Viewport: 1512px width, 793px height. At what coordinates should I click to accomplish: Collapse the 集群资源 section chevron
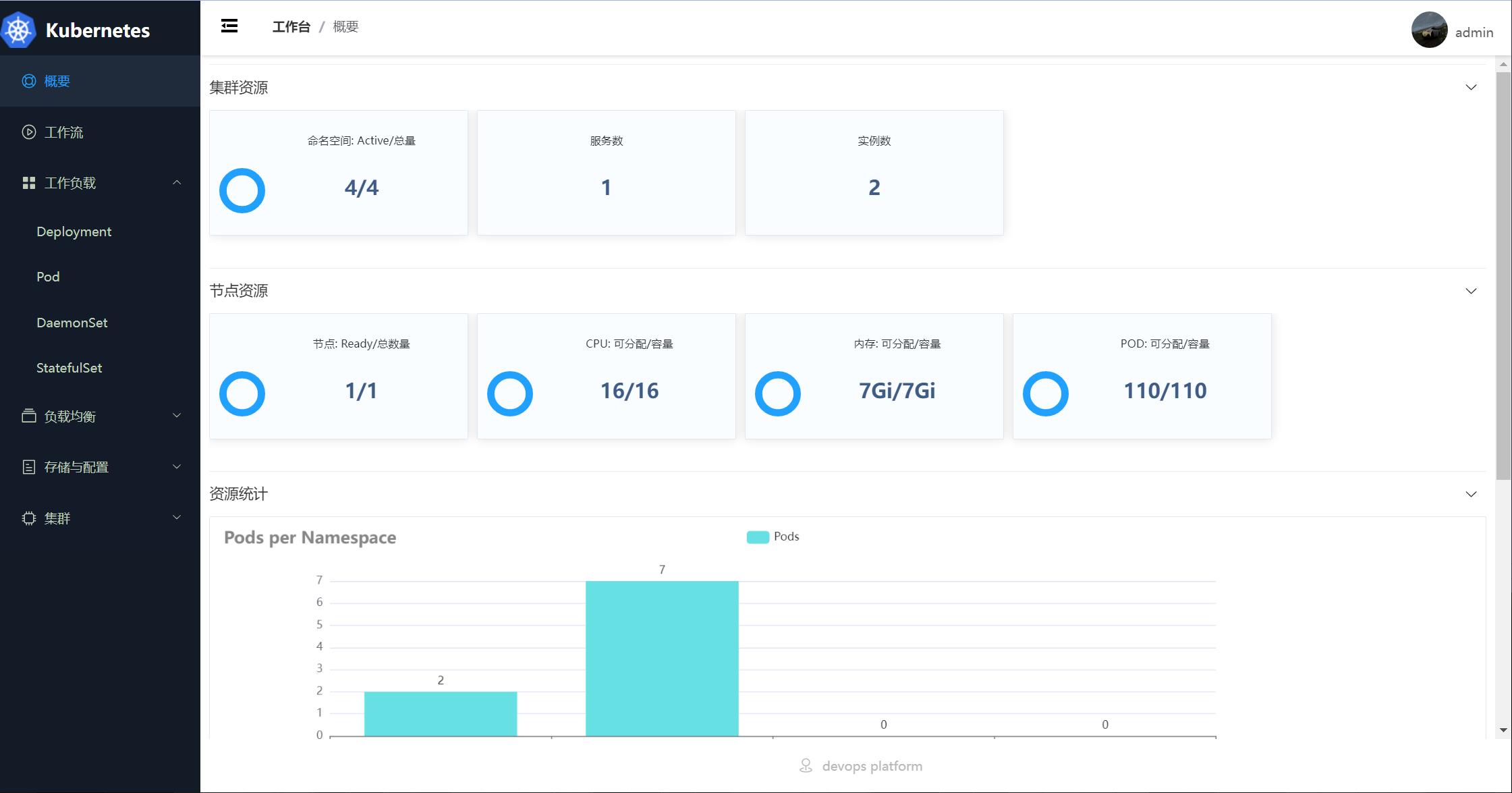point(1471,88)
